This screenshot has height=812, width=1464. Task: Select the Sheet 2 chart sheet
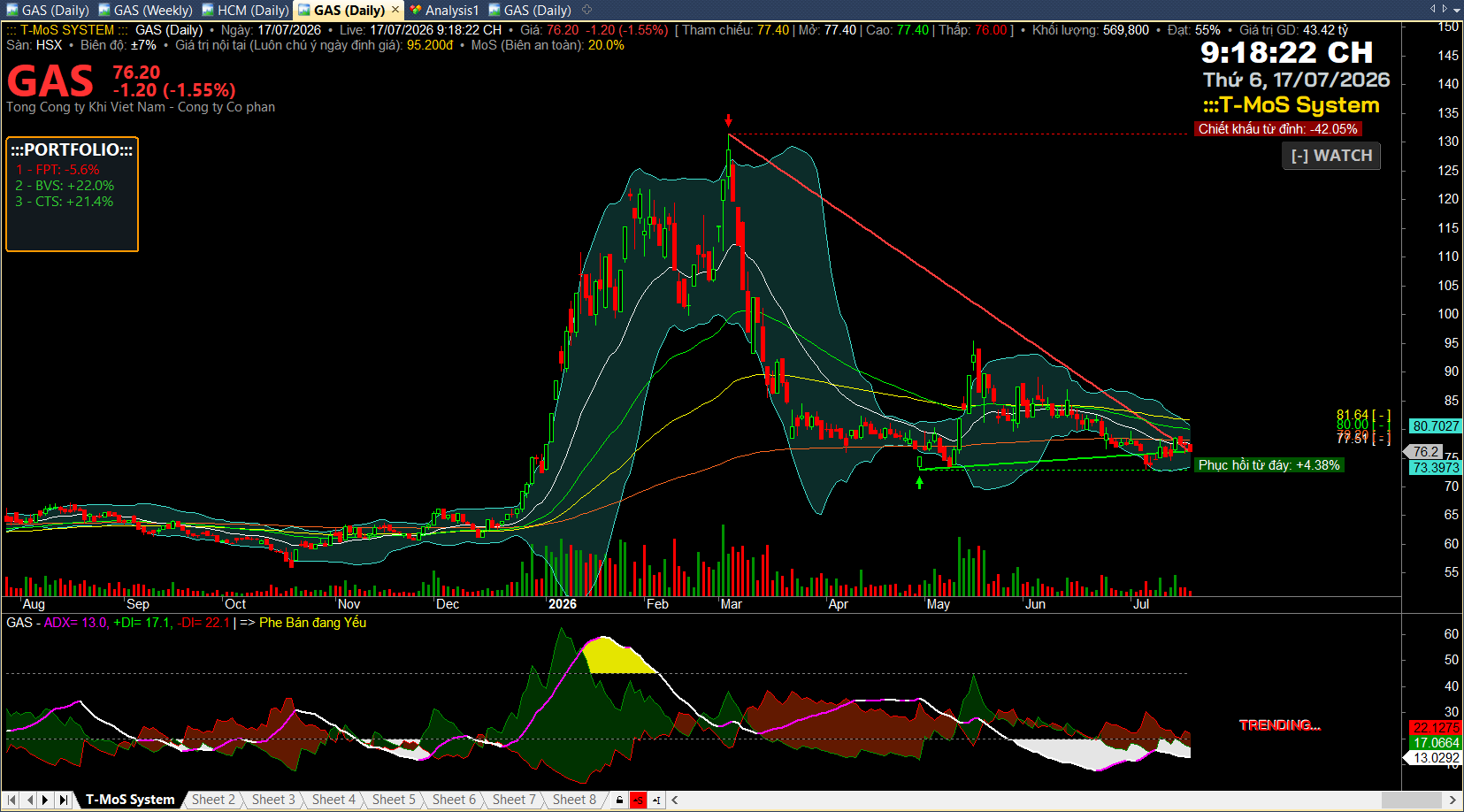tap(214, 800)
